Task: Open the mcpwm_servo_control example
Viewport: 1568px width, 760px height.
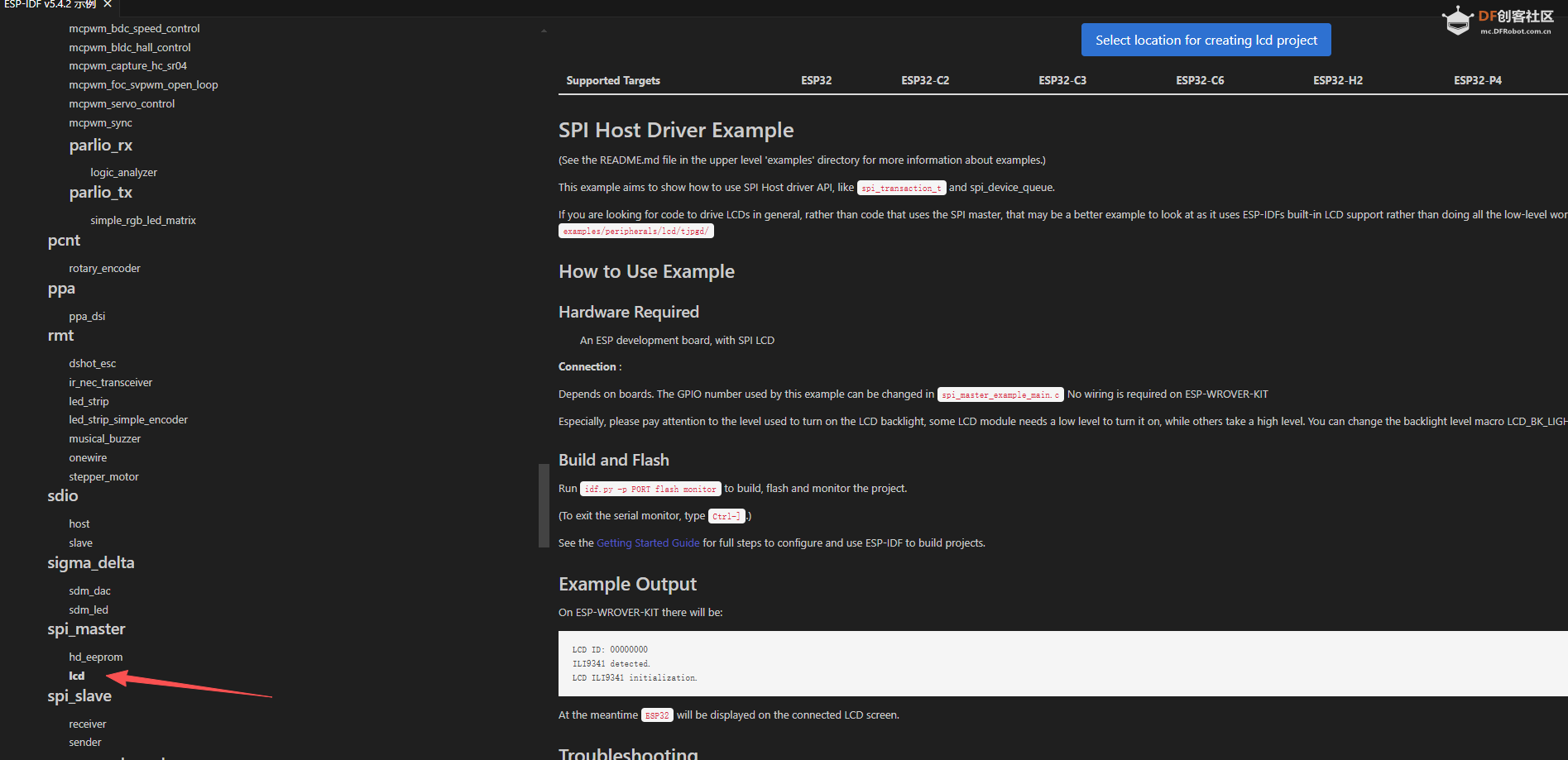Action: pyautogui.click(x=122, y=104)
